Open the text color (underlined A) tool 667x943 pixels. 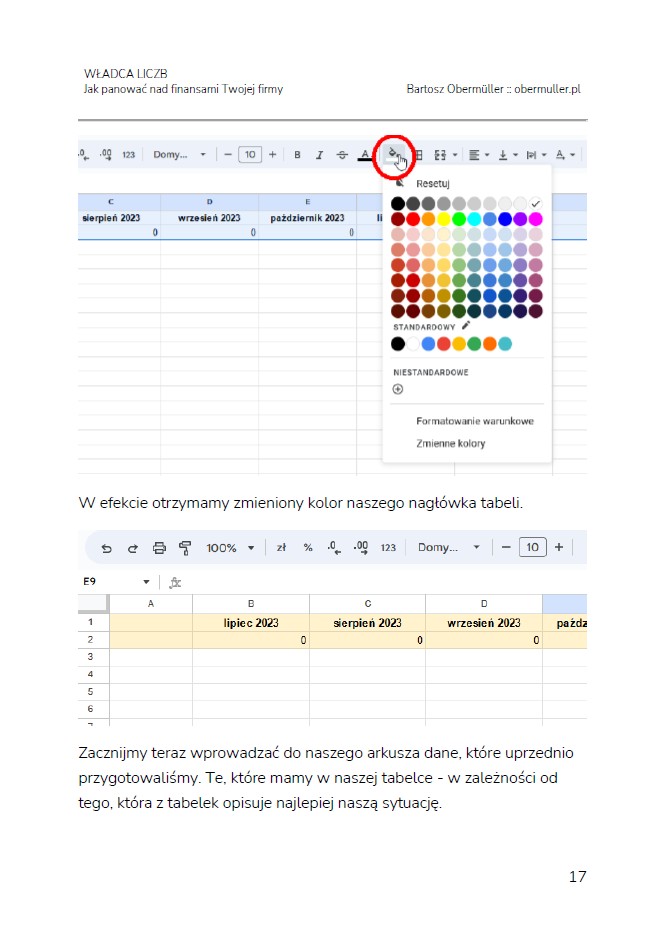[364, 155]
